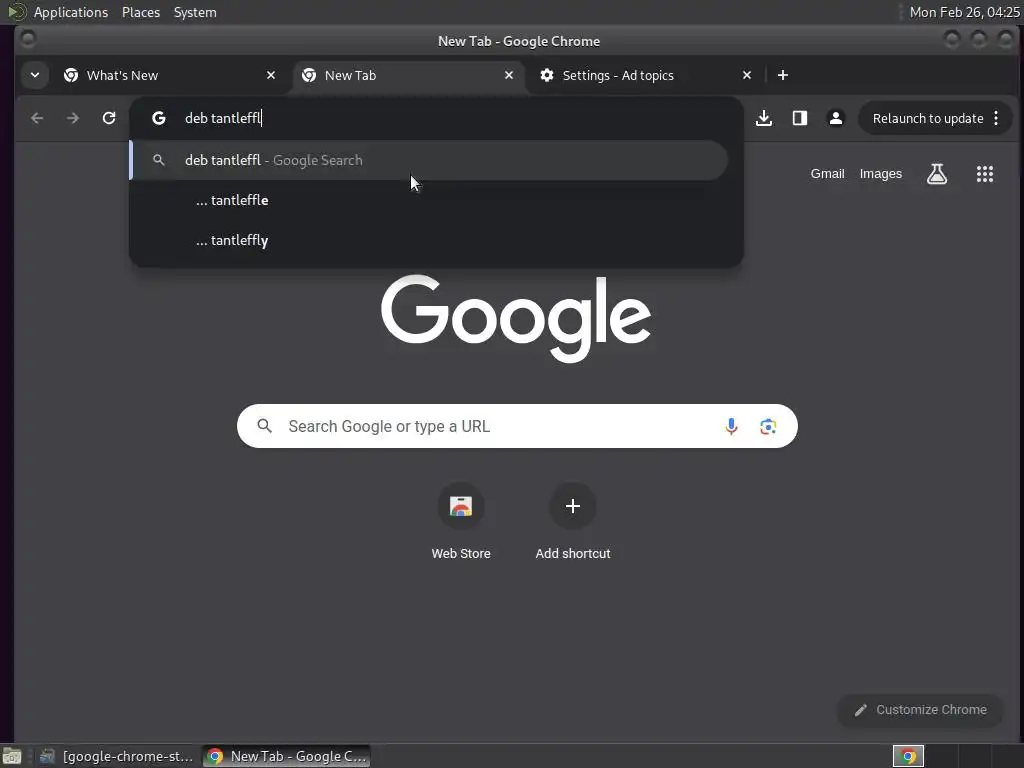Image resolution: width=1024 pixels, height=768 pixels.
Task: Expand the tab search dropdown chevron
Action: click(35, 75)
